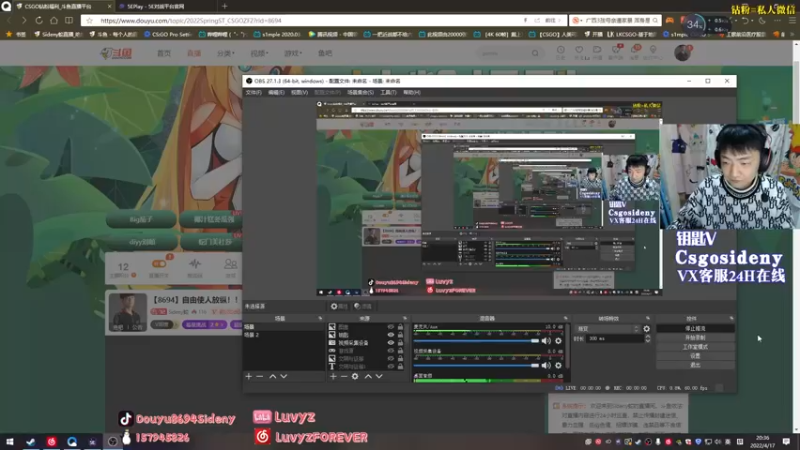Toggle the lock on the 视频采集设备 source
800x450 pixels.
coord(401,343)
